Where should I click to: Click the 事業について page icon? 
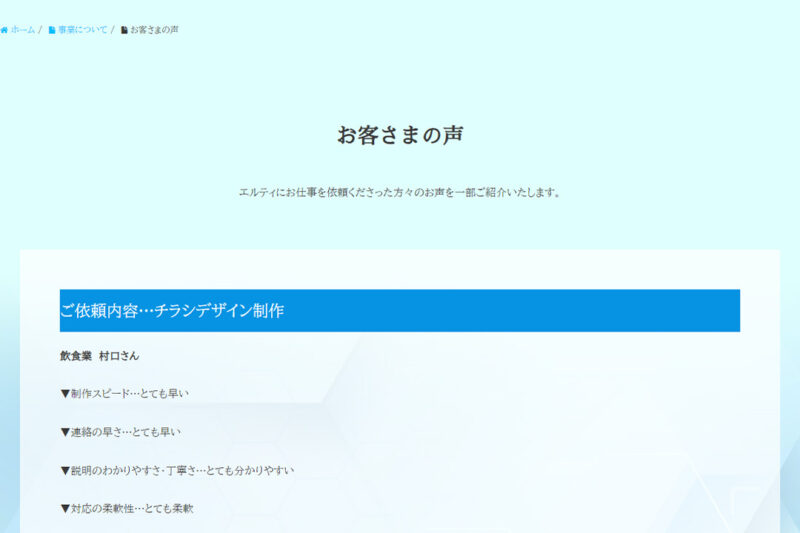click(x=52, y=30)
